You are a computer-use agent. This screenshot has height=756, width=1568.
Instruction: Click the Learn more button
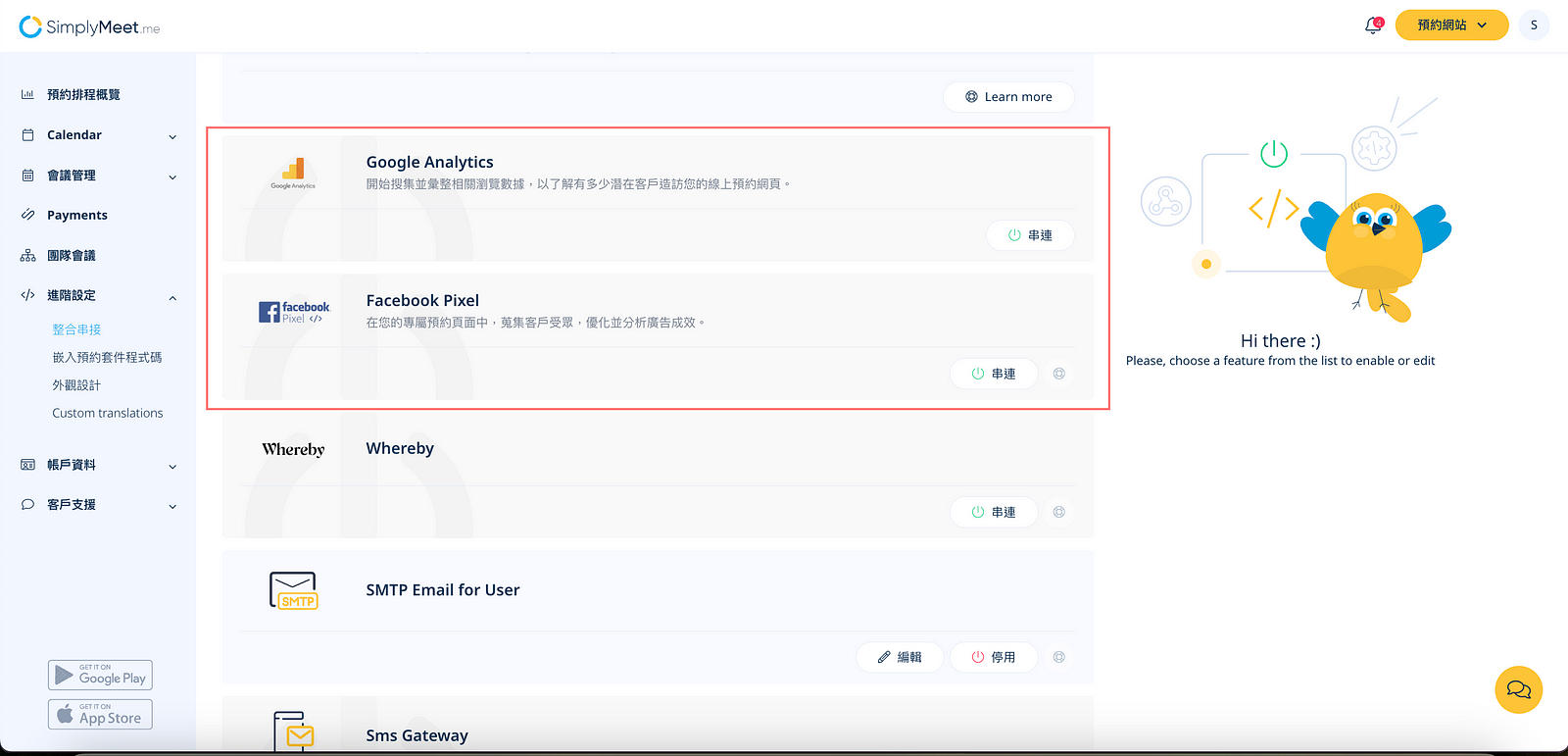point(1008,96)
